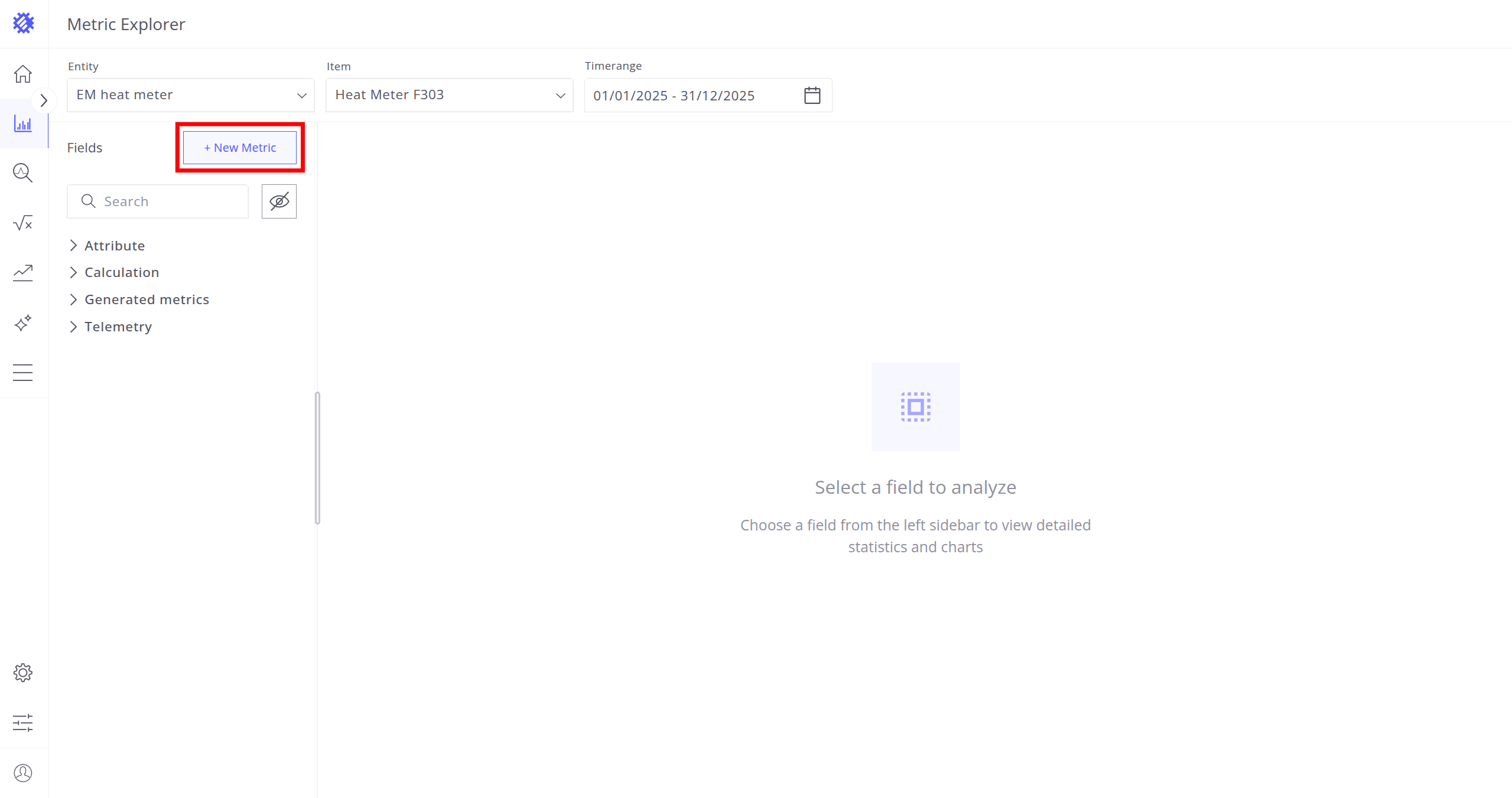
Task: Expand the Telemetry field group
Action: pyautogui.click(x=118, y=327)
